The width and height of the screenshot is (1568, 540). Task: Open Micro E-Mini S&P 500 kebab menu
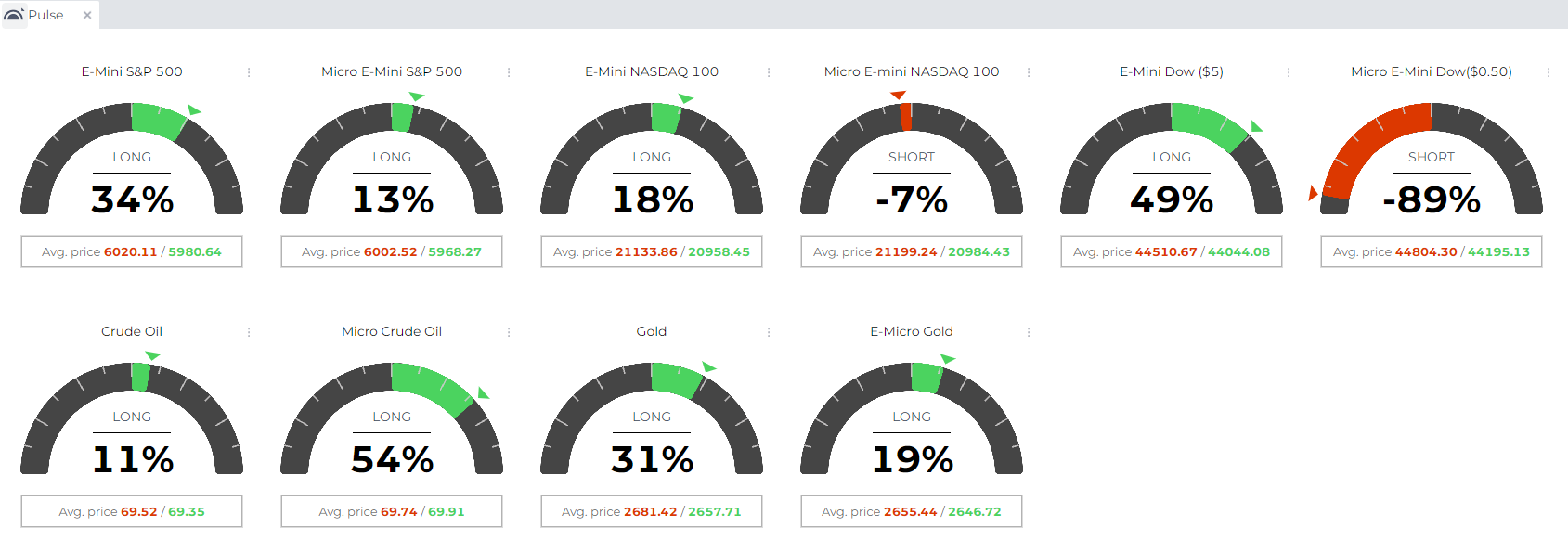point(509,72)
